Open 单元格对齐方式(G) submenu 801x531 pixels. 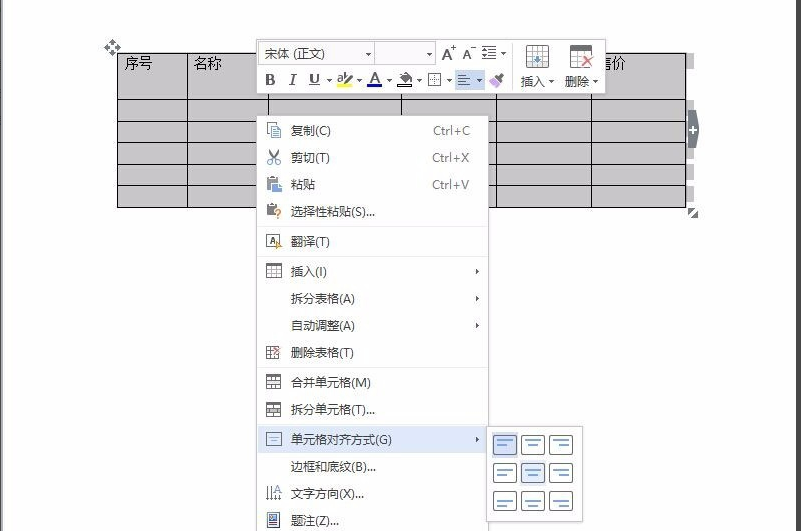(x=373, y=440)
